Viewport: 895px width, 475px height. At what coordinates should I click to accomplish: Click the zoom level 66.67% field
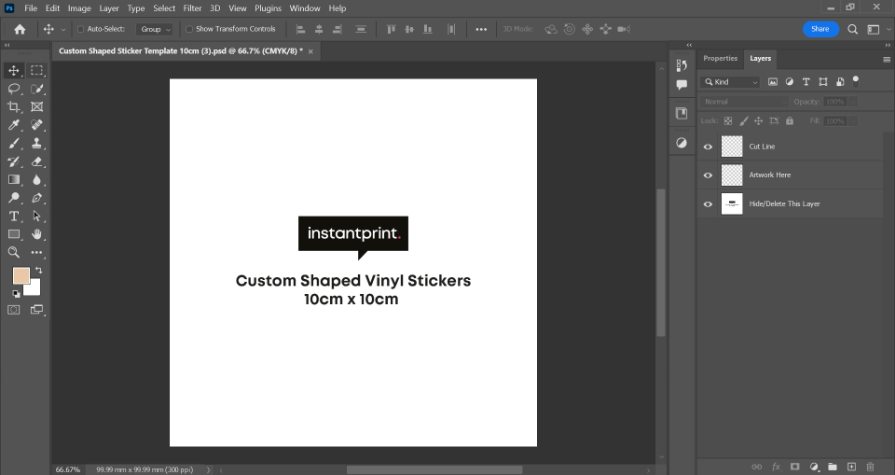tap(67, 470)
